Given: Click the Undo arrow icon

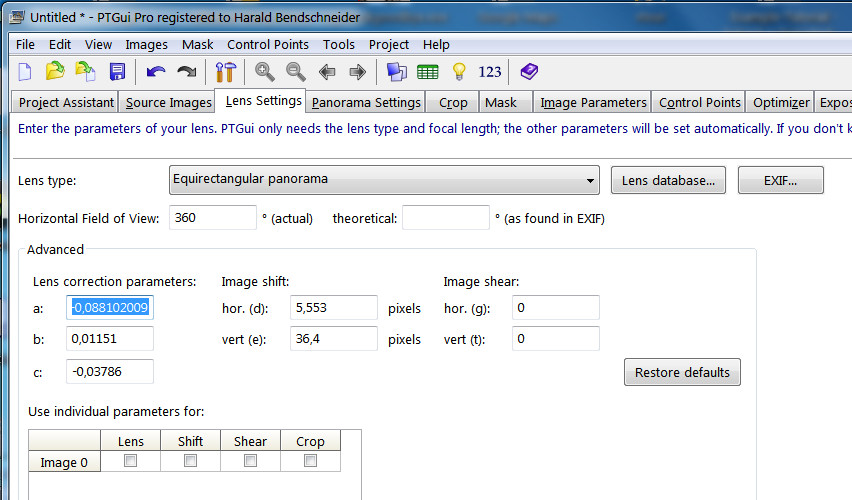Looking at the screenshot, I should [155, 71].
